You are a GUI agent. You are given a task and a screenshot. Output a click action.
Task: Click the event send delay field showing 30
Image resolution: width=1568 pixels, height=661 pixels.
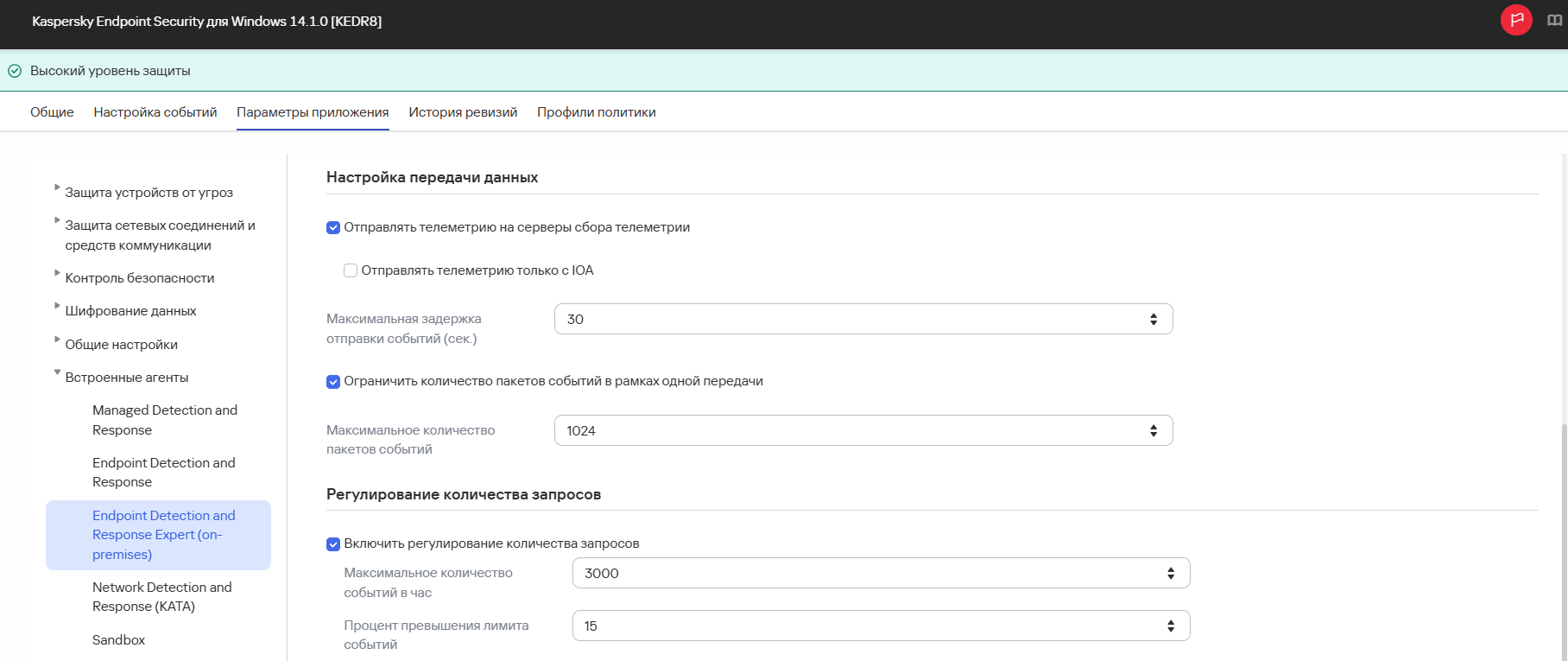click(x=863, y=319)
